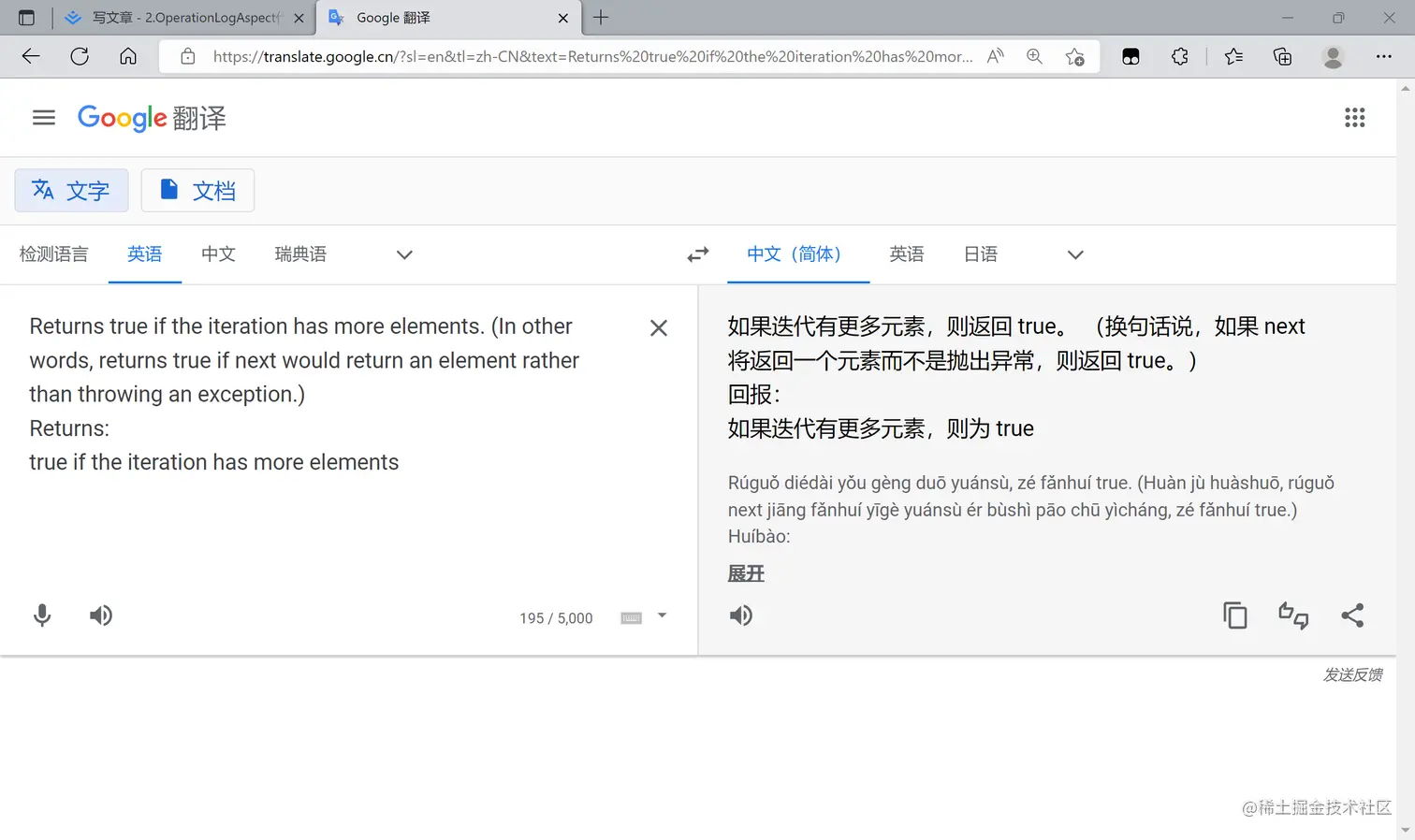This screenshot has width=1415, height=840.
Task: Switch to the 写文章 browser tab
Action: click(185, 18)
